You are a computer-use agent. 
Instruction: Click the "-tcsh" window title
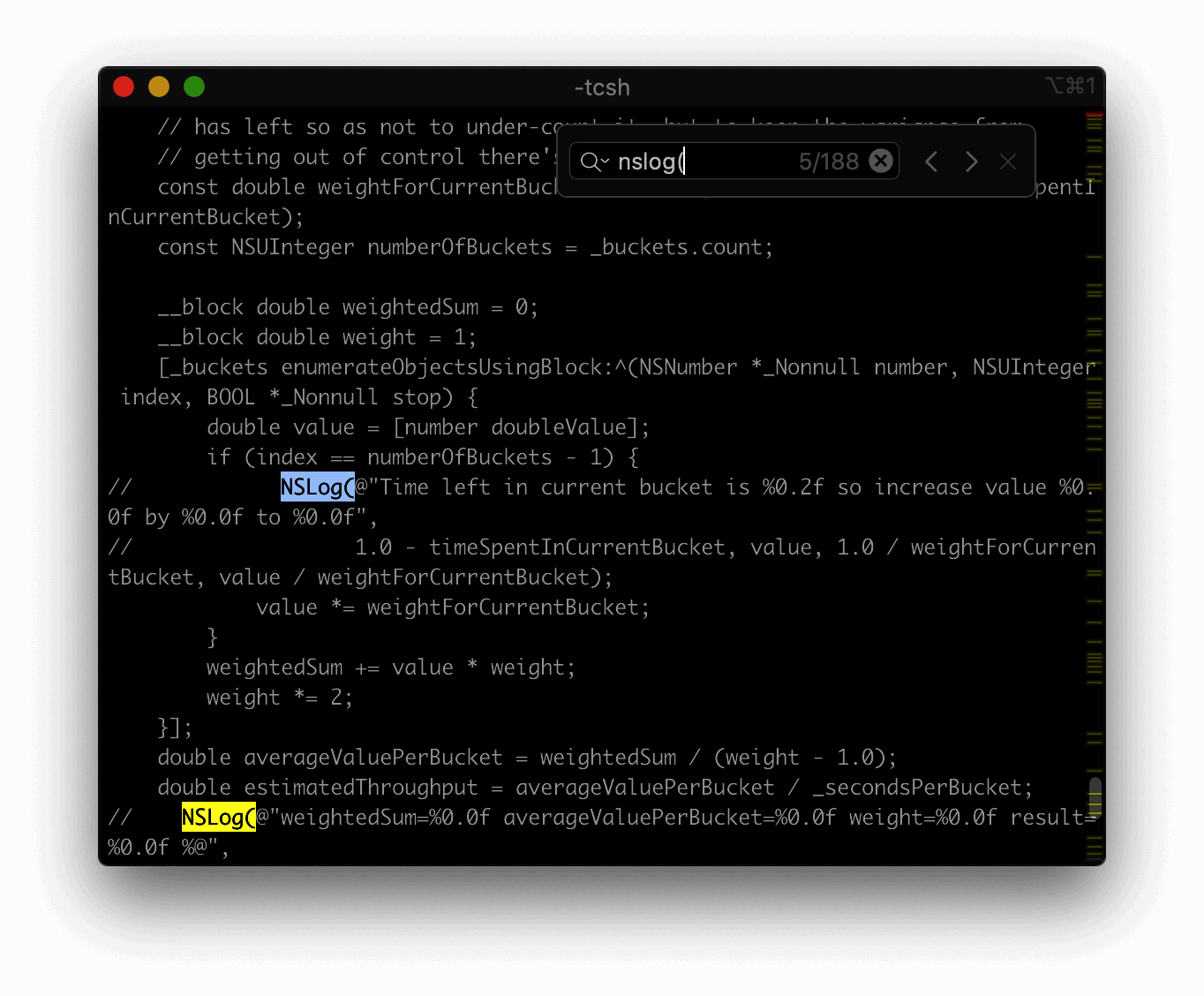602,87
